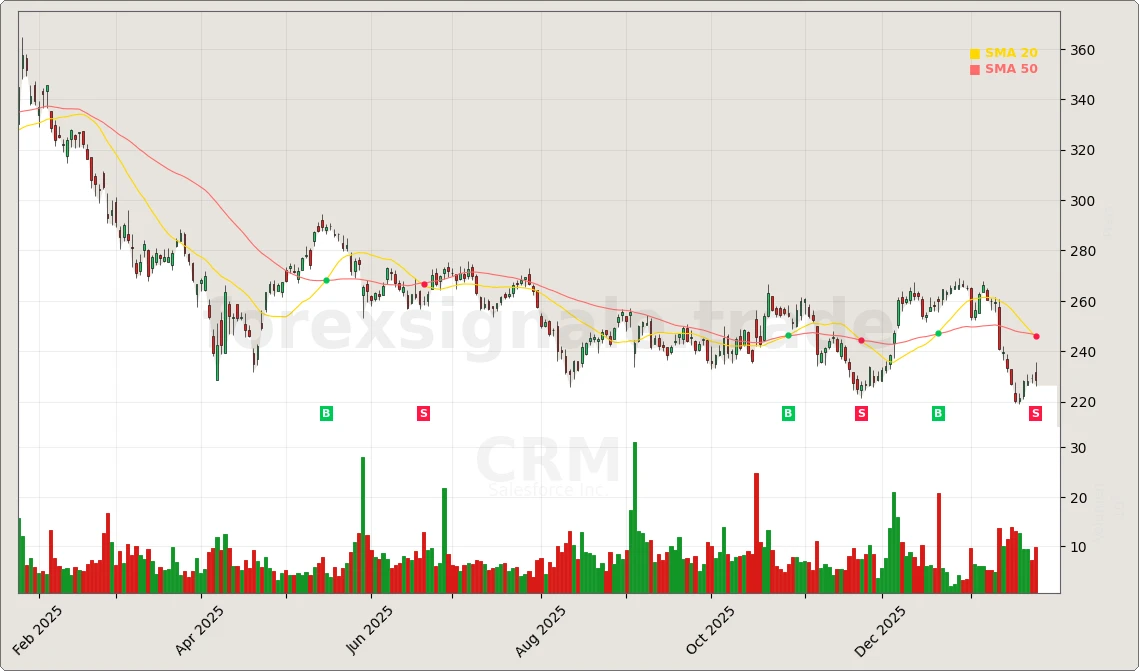Click the red SMA 50 legend swatch
Viewport: 1139px width, 671px height.
pos(973,69)
